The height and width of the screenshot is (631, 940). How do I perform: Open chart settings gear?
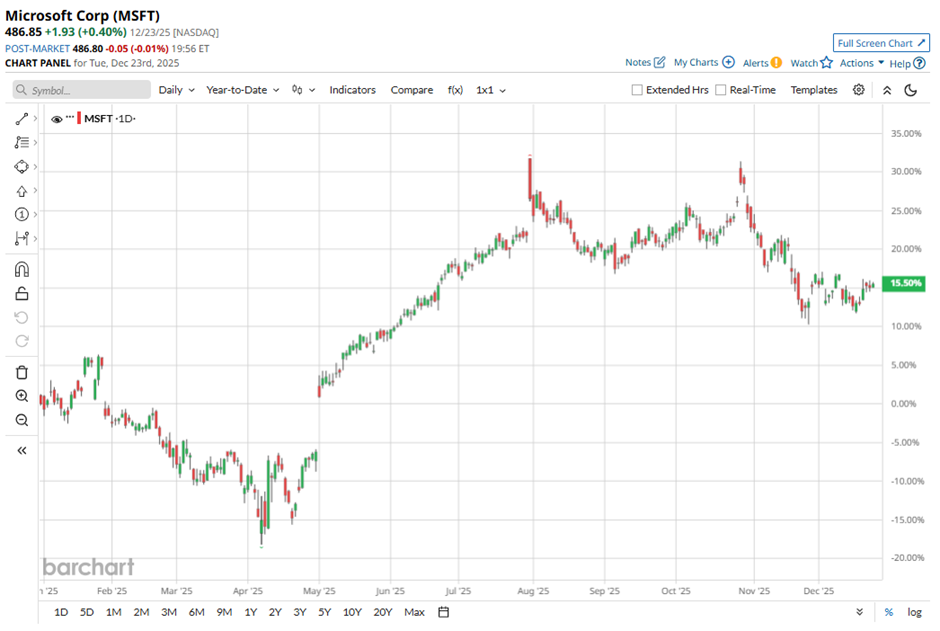858,90
